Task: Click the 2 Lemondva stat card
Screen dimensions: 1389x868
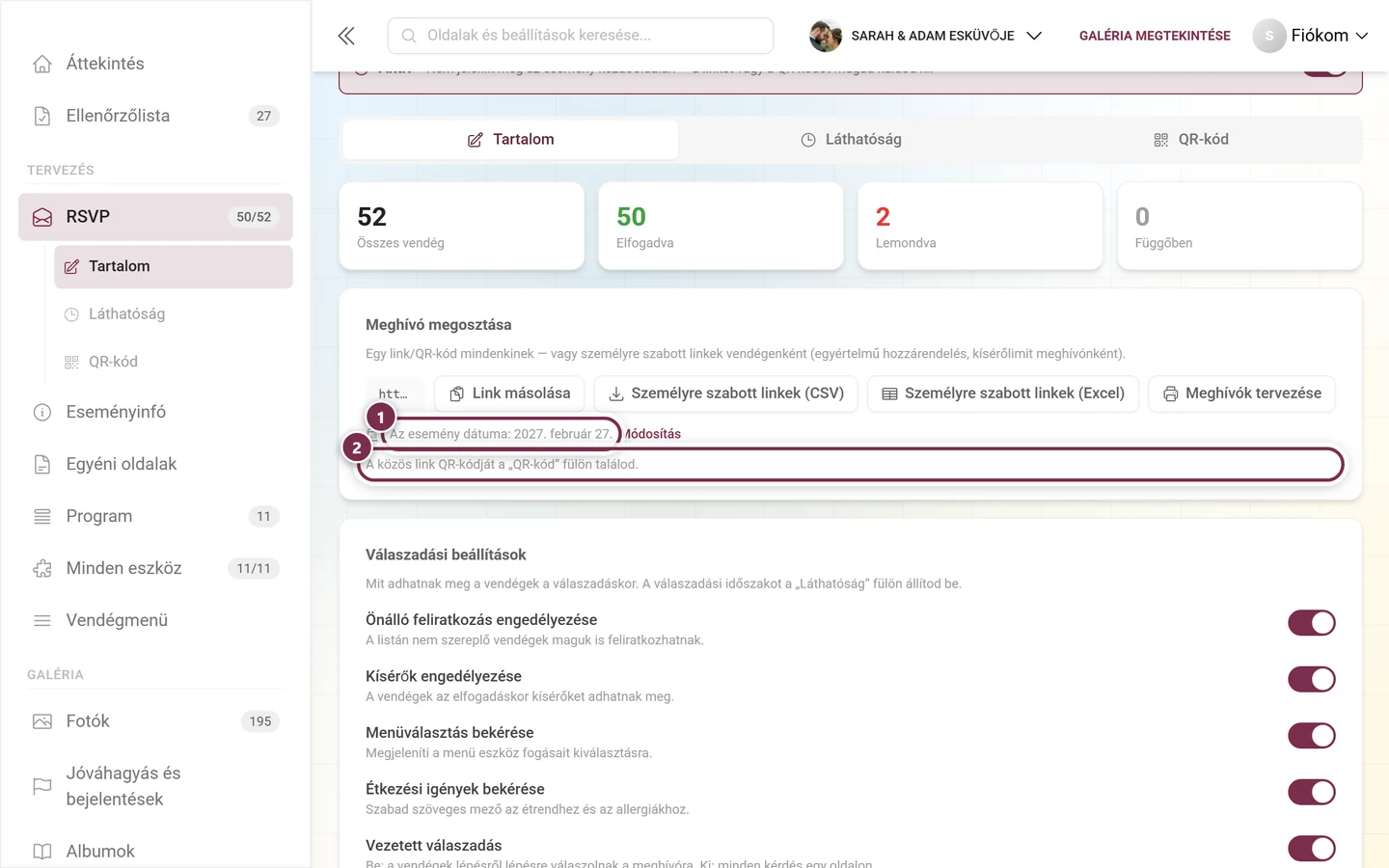Action: [980, 227]
